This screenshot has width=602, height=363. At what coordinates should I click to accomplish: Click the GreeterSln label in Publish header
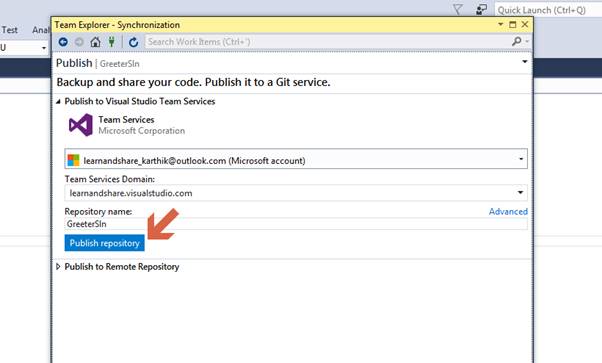[119, 64]
